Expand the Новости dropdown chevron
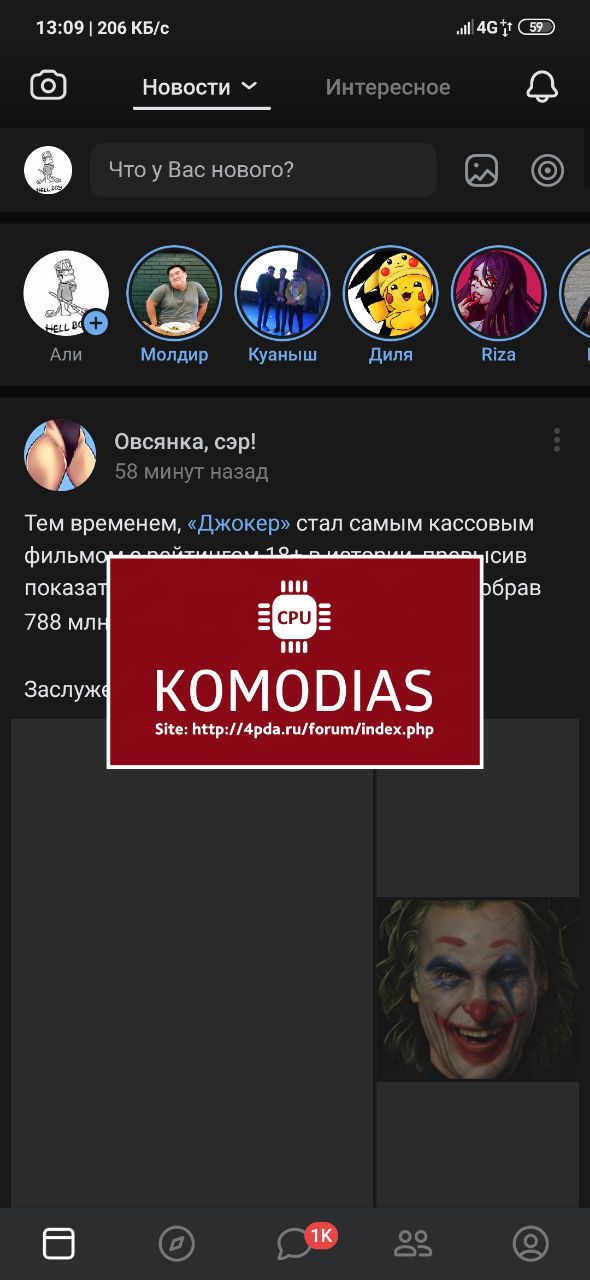 click(250, 87)
